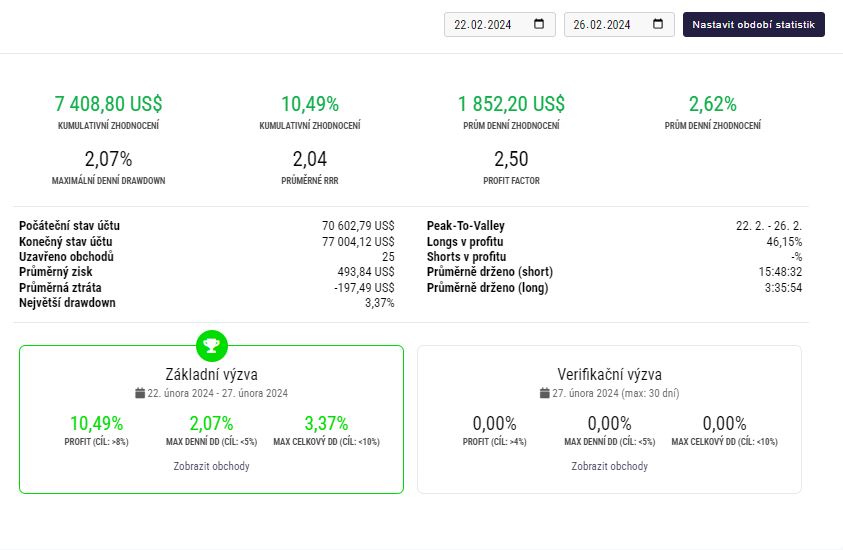
Task: Click the 3,37% Max celkový DD metric
Action: (x=326, y=424)
